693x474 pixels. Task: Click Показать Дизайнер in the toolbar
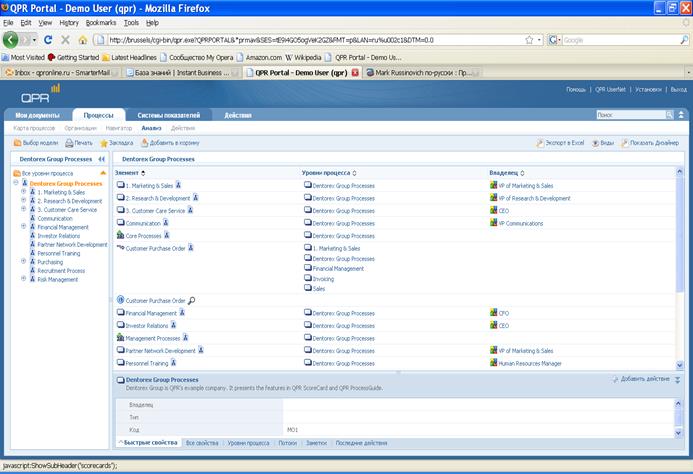[x=650, y=143]
